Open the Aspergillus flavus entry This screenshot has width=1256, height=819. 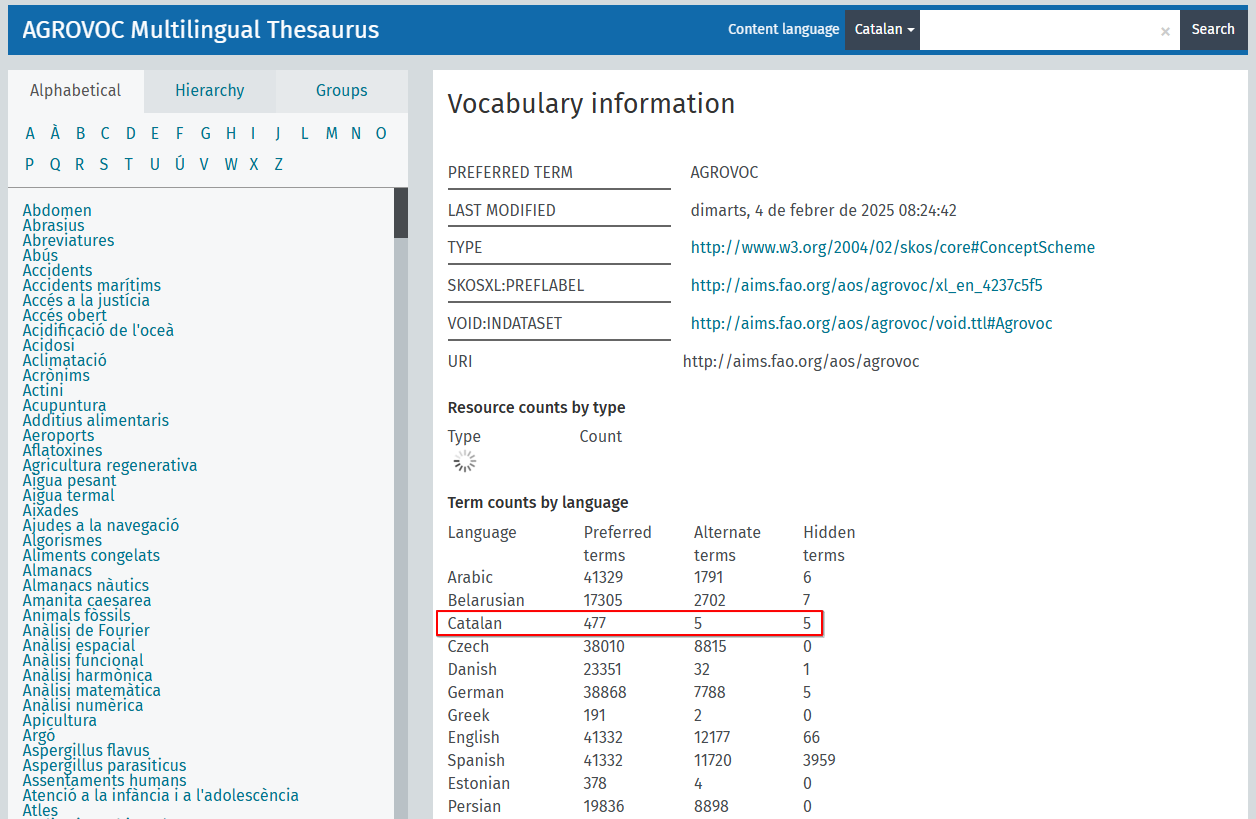(x=86, y=751)
